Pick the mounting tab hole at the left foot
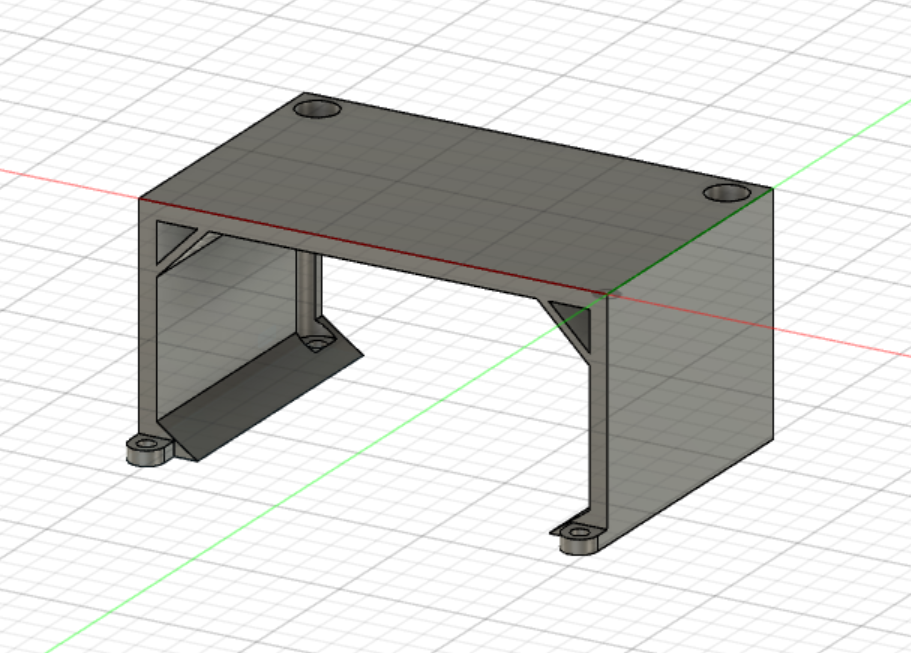This screenshot has width=911, height=653. [147, 444]
